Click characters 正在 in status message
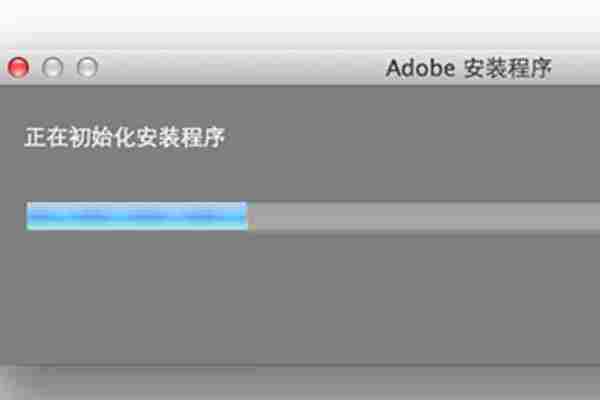The width and height of the screenshot is (600, 400). point(46,137)
